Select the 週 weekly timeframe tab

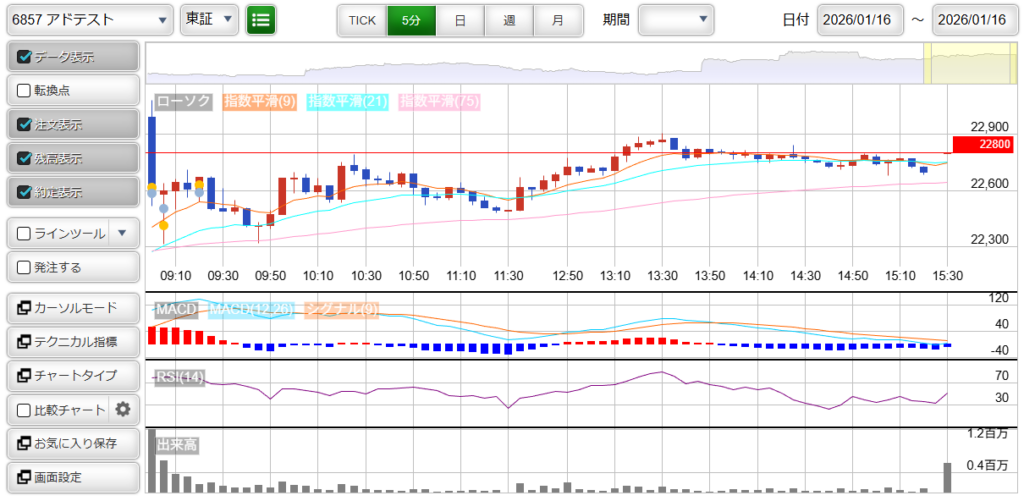[x=509, y=20]
